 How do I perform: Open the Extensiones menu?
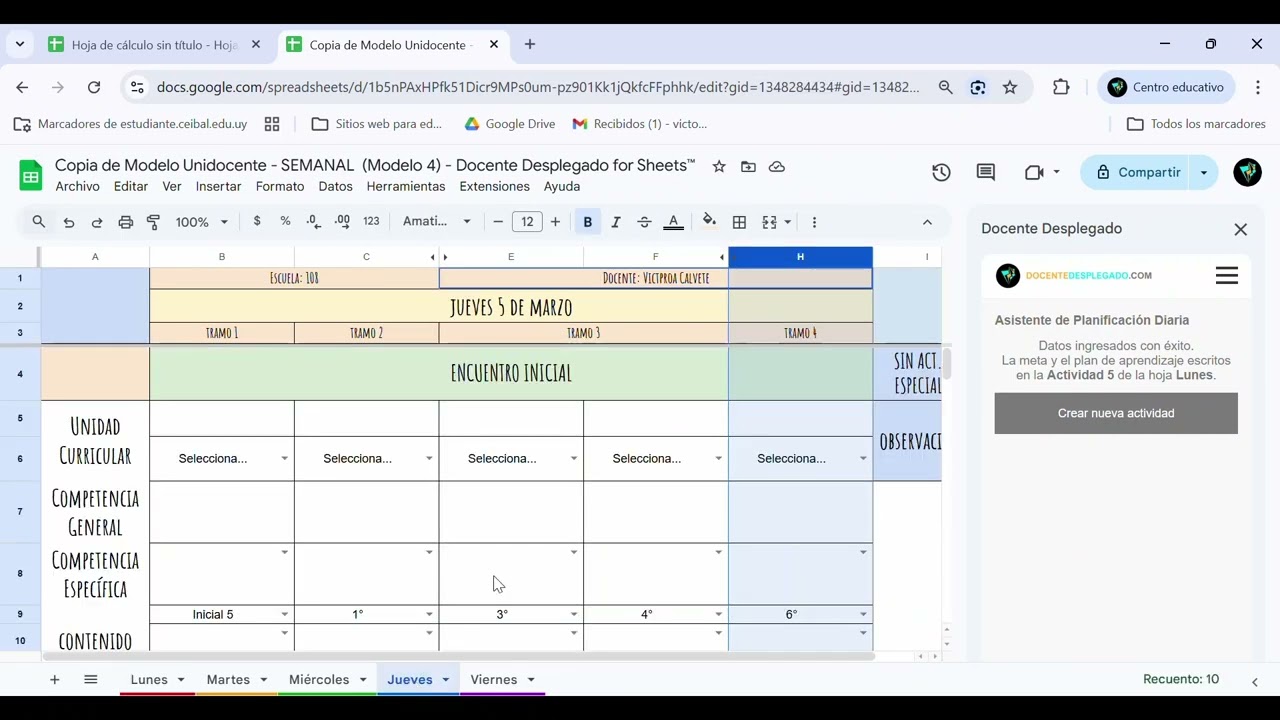(x=494, y=187)
